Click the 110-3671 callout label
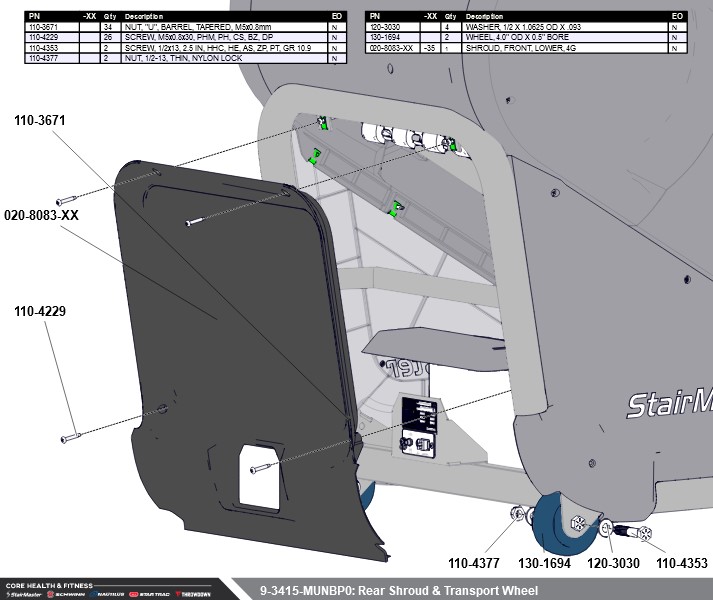 coord(39,120)
